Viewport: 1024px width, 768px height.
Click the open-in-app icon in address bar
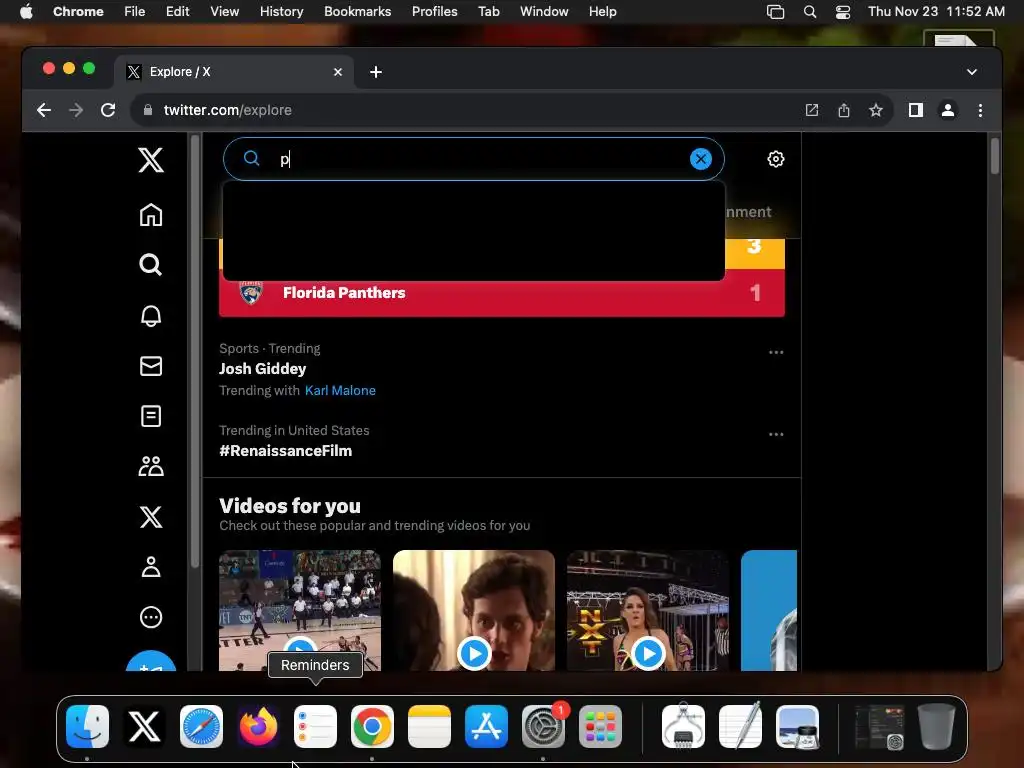(x=812, y=110)
